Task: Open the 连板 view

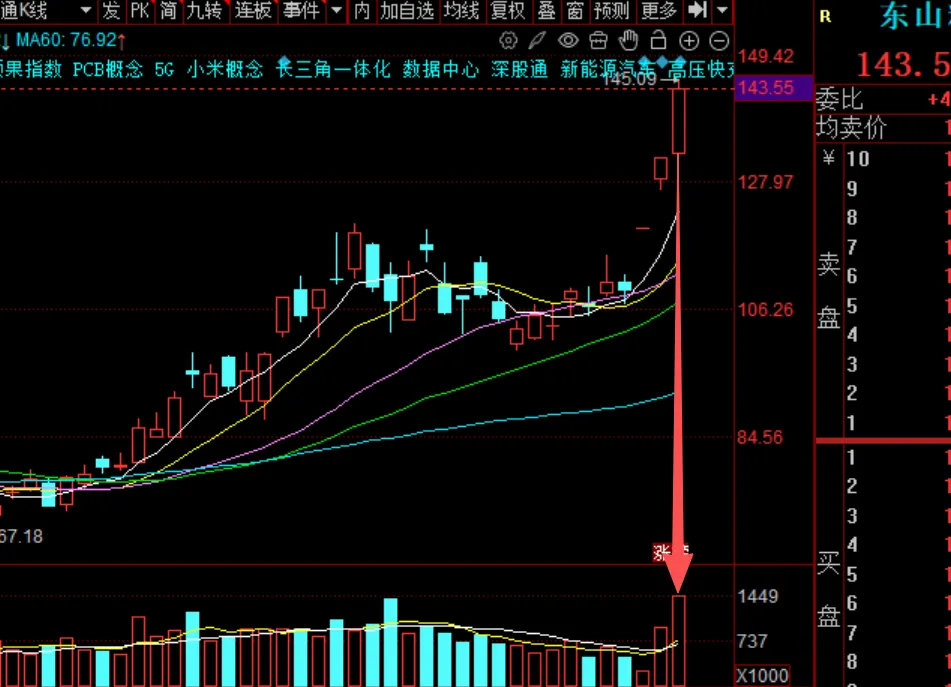Action: 253,10
